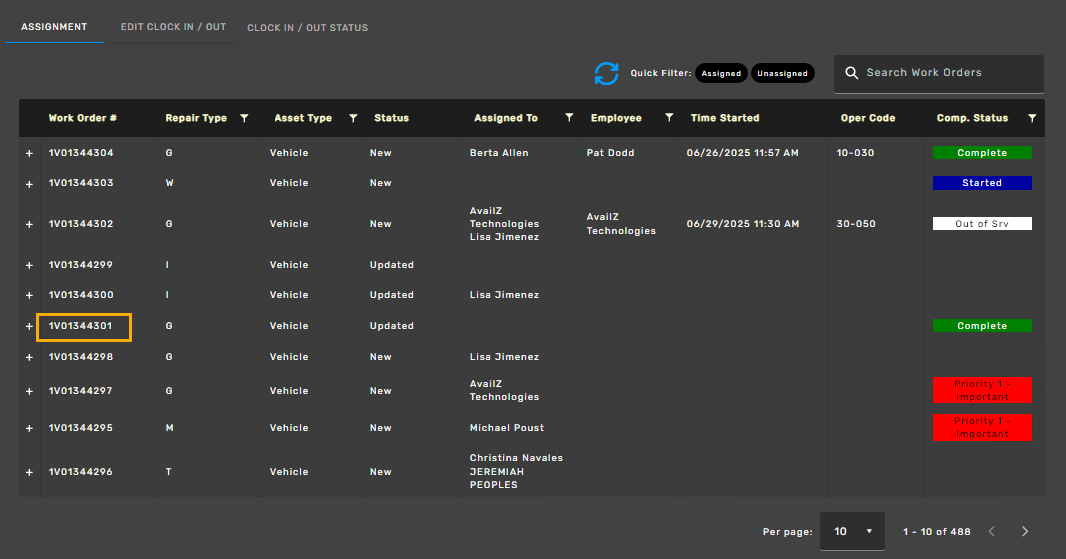The height and width of the screenshot is (559, 1066).
Task: Expand work order 1V01344304 row
Action: pyautogui.click(x=29, y=153)
